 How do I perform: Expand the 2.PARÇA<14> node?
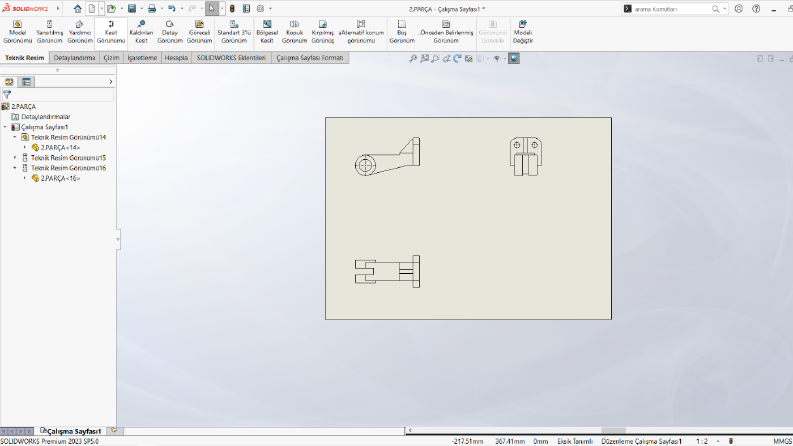(x=25, y=148)
